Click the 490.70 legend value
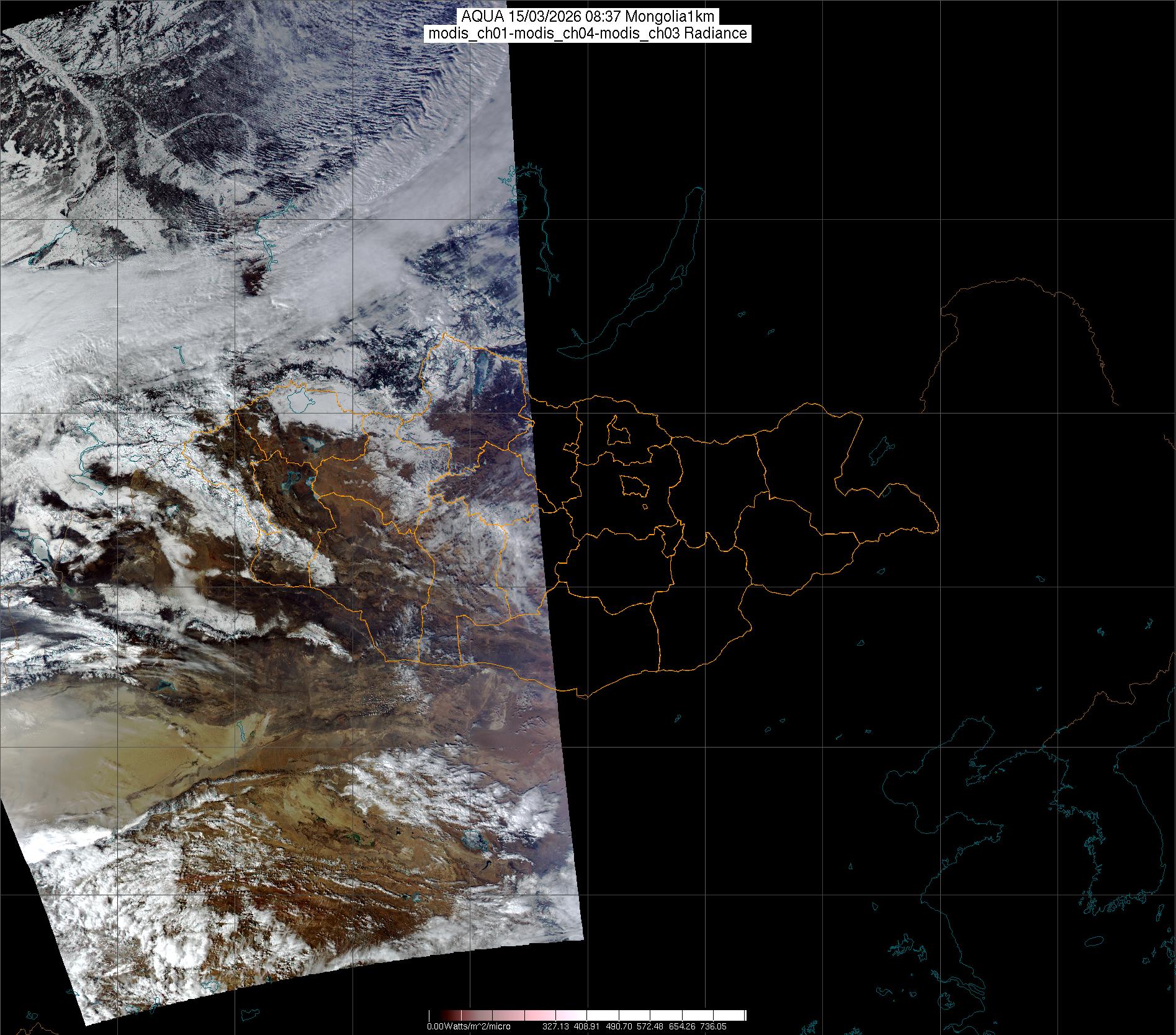 coord(619,1026)
